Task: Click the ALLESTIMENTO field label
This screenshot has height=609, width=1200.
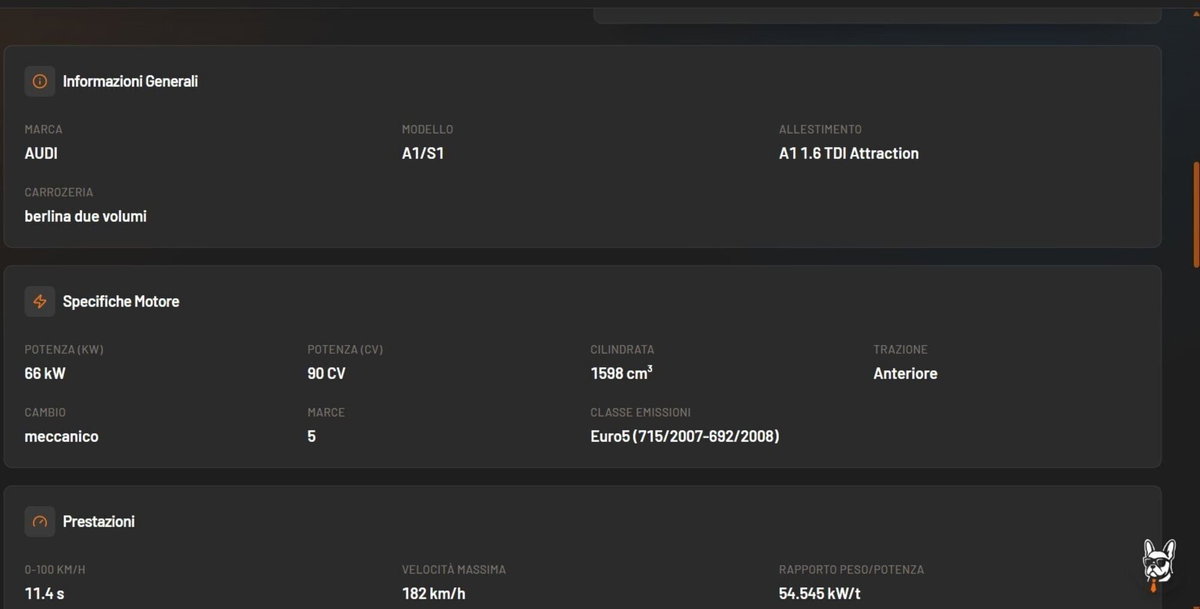Action: [821, 129]
